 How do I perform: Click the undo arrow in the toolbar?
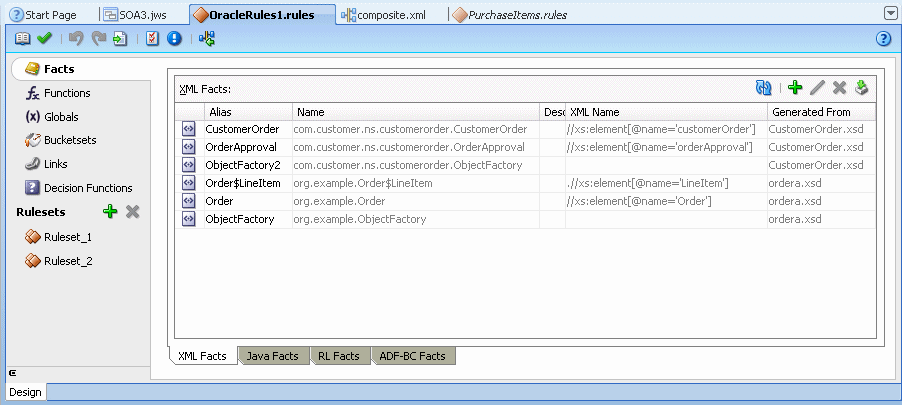(x=75, y=39)
